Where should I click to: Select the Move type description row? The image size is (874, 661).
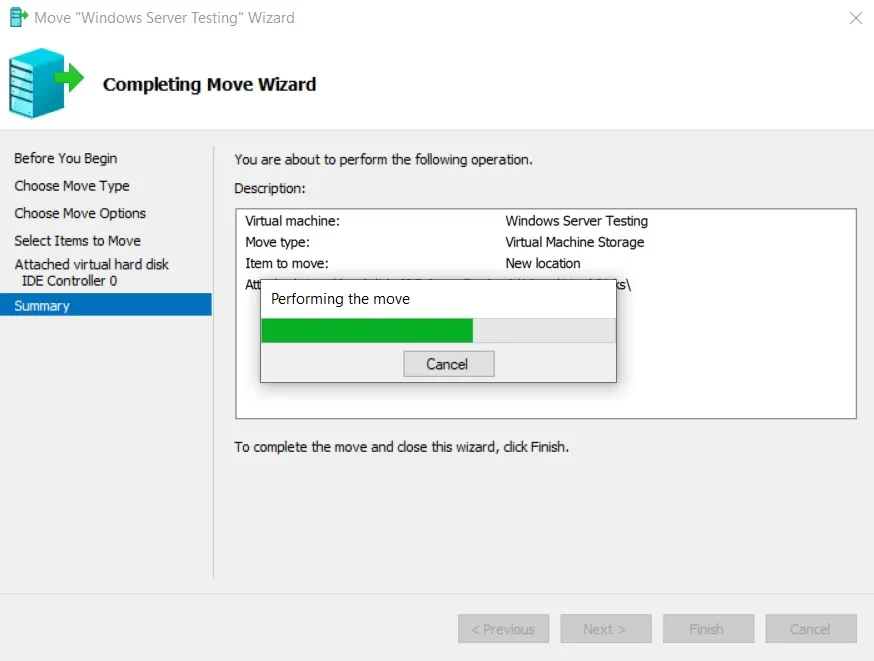[278, 242]
